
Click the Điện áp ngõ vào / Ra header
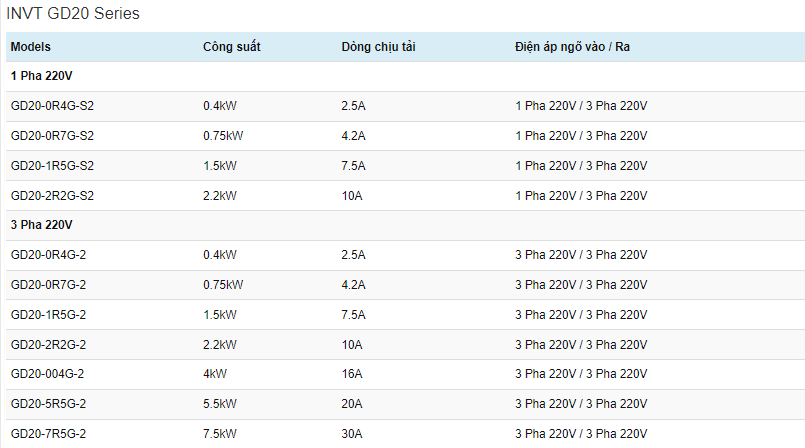click(572, 47)
